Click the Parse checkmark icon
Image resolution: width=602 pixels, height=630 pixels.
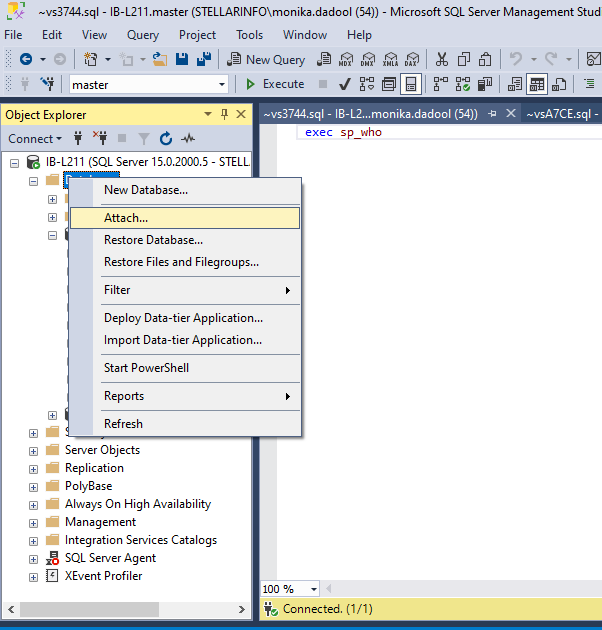click(344, 84)
